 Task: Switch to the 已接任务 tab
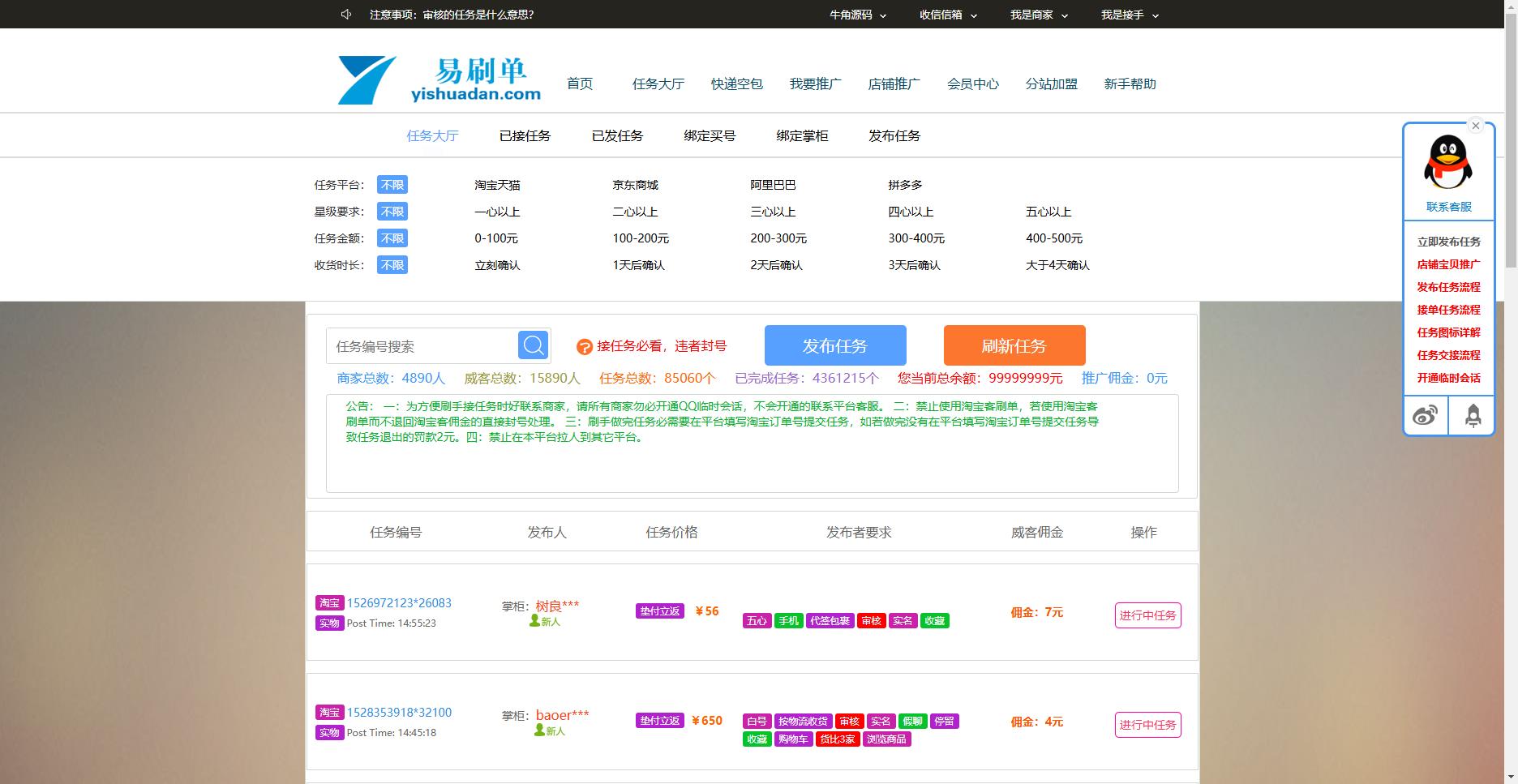(x=525, y=136)
